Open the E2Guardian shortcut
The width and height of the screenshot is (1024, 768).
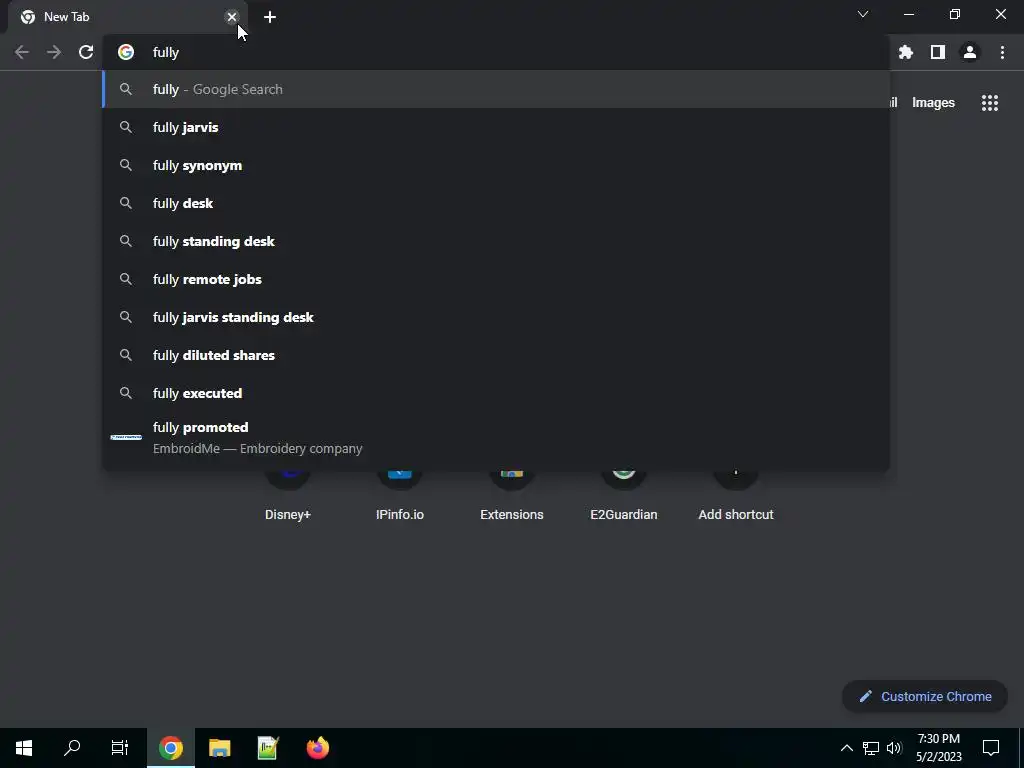[624, 496]
